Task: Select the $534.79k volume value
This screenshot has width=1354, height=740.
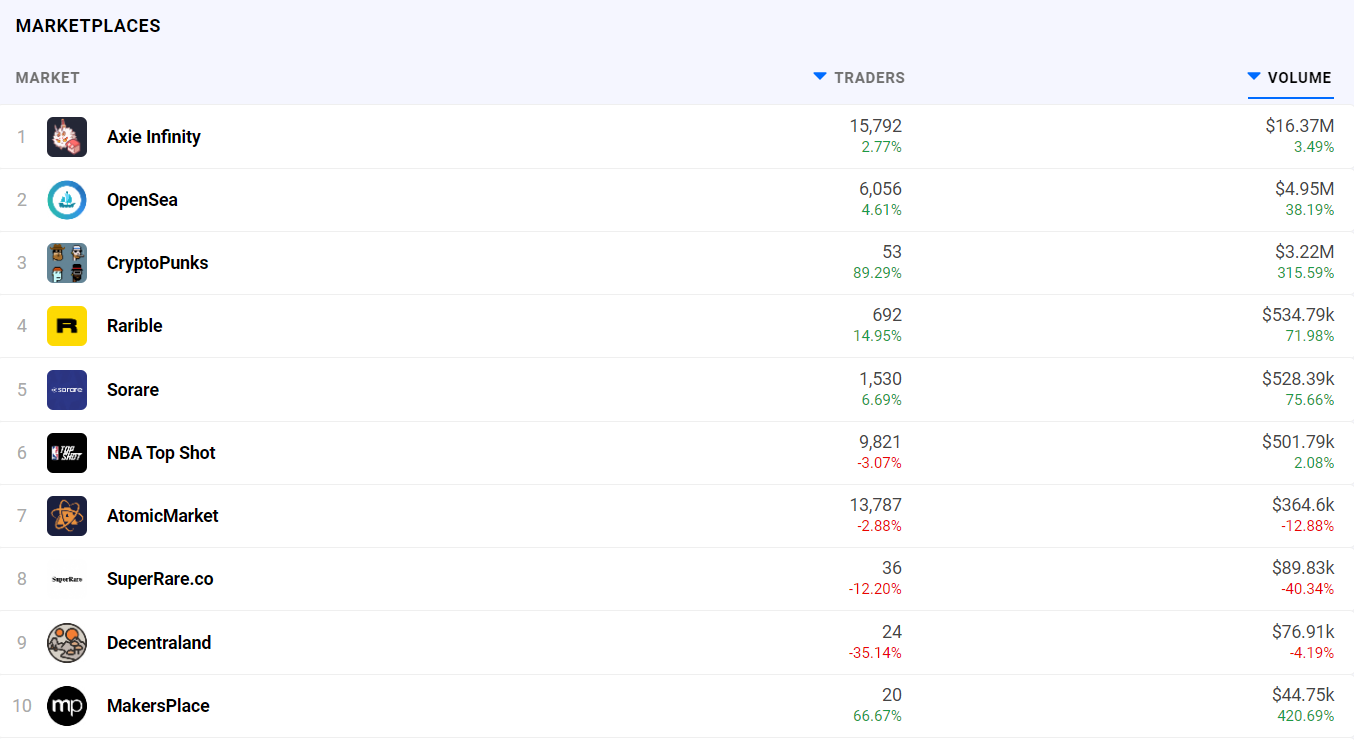Action: tap(1298, 315)
